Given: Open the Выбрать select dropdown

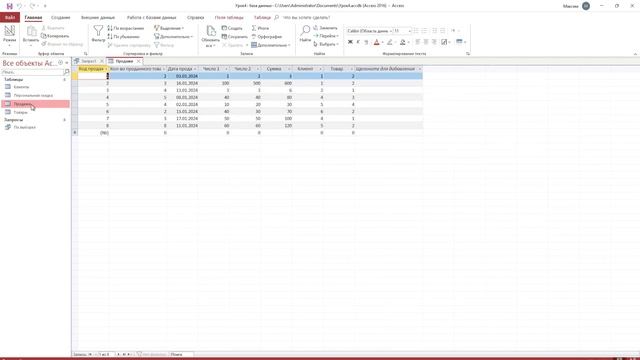Looking at the screenshot, I should [x=326, y=44].
